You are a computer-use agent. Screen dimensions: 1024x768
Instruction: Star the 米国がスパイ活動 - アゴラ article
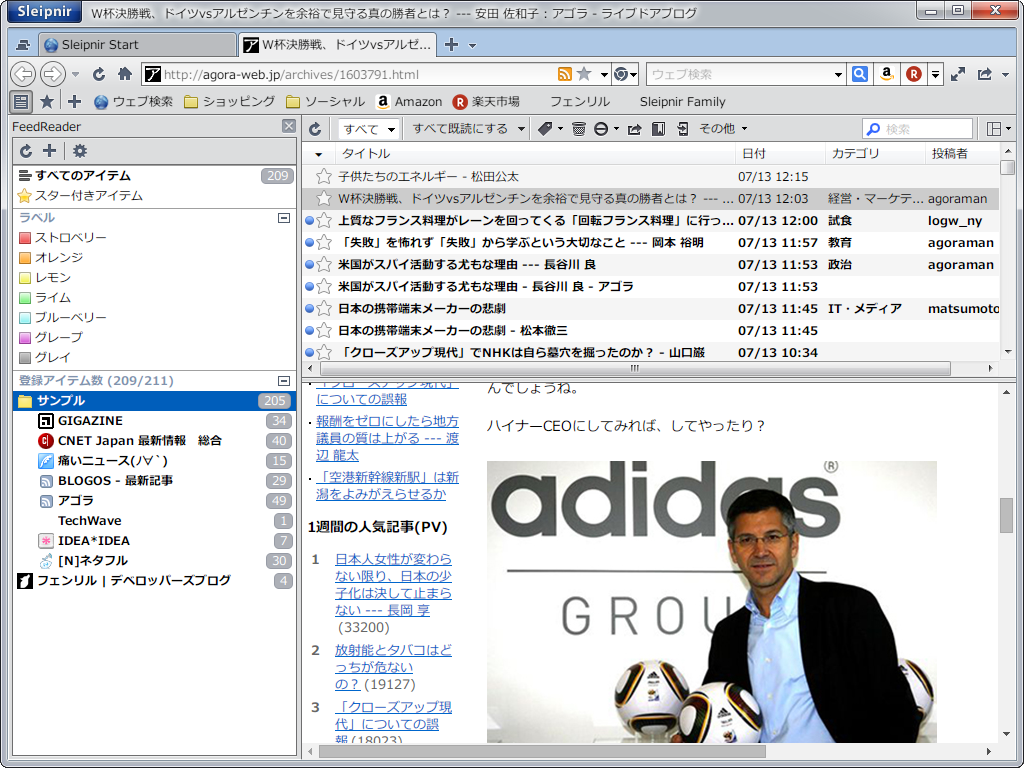pos(323,286)
